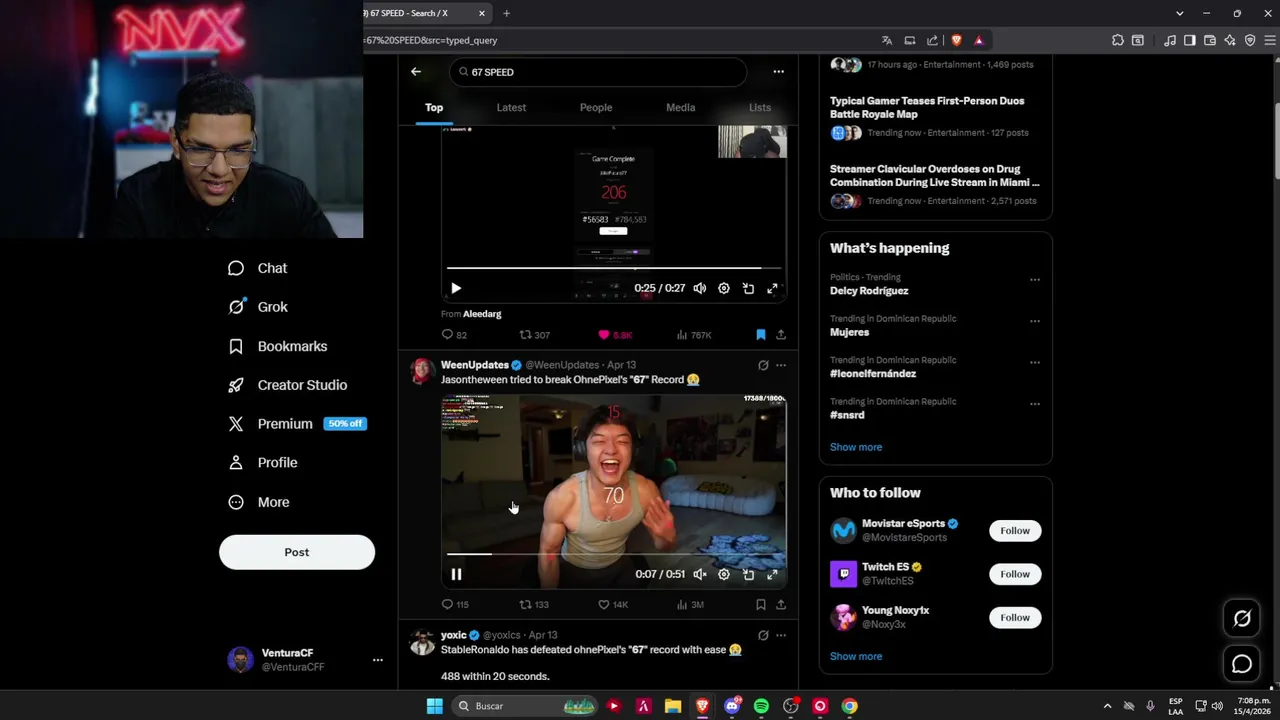Open WeenUpdates post three-dot menu

[x=781, y=365]
